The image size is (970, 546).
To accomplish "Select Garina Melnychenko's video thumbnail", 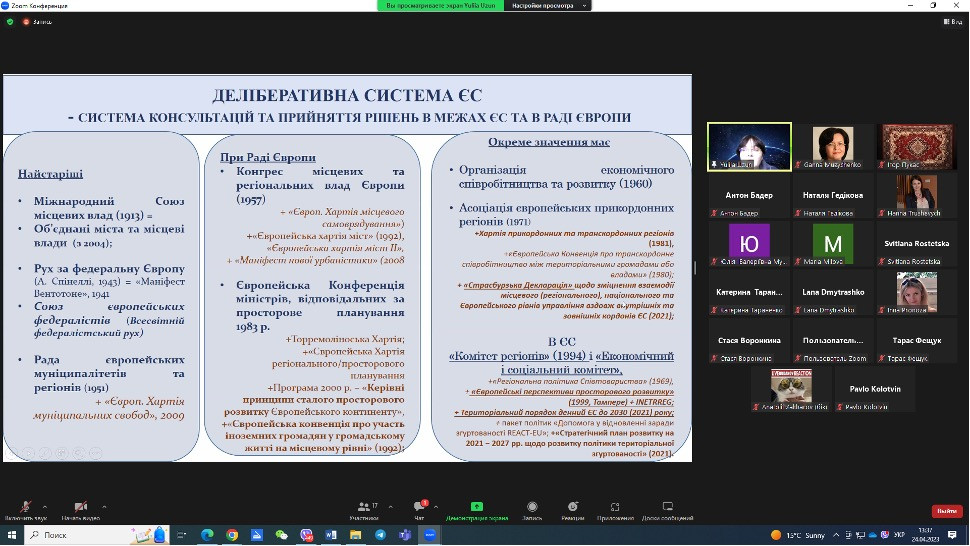I will [x=833, y=146].
